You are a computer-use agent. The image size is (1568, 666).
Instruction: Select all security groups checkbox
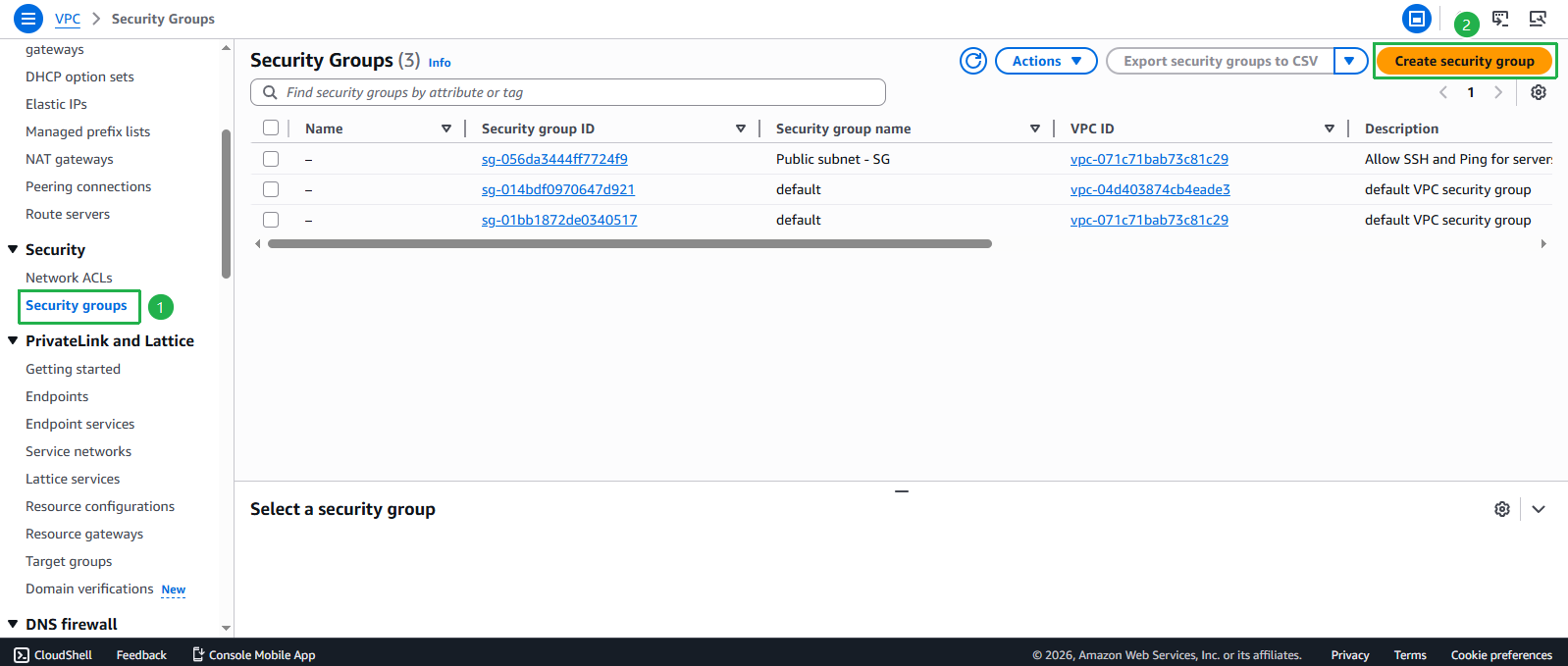271,128
